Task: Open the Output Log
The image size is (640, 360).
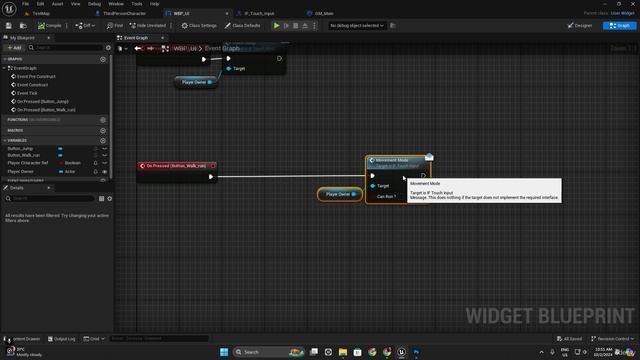Action: [x=62, y=339]
